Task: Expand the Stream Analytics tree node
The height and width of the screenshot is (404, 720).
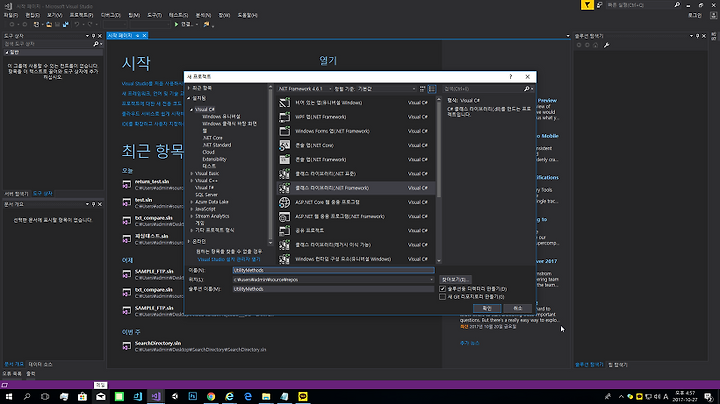Action: click(x=191, y=216)
